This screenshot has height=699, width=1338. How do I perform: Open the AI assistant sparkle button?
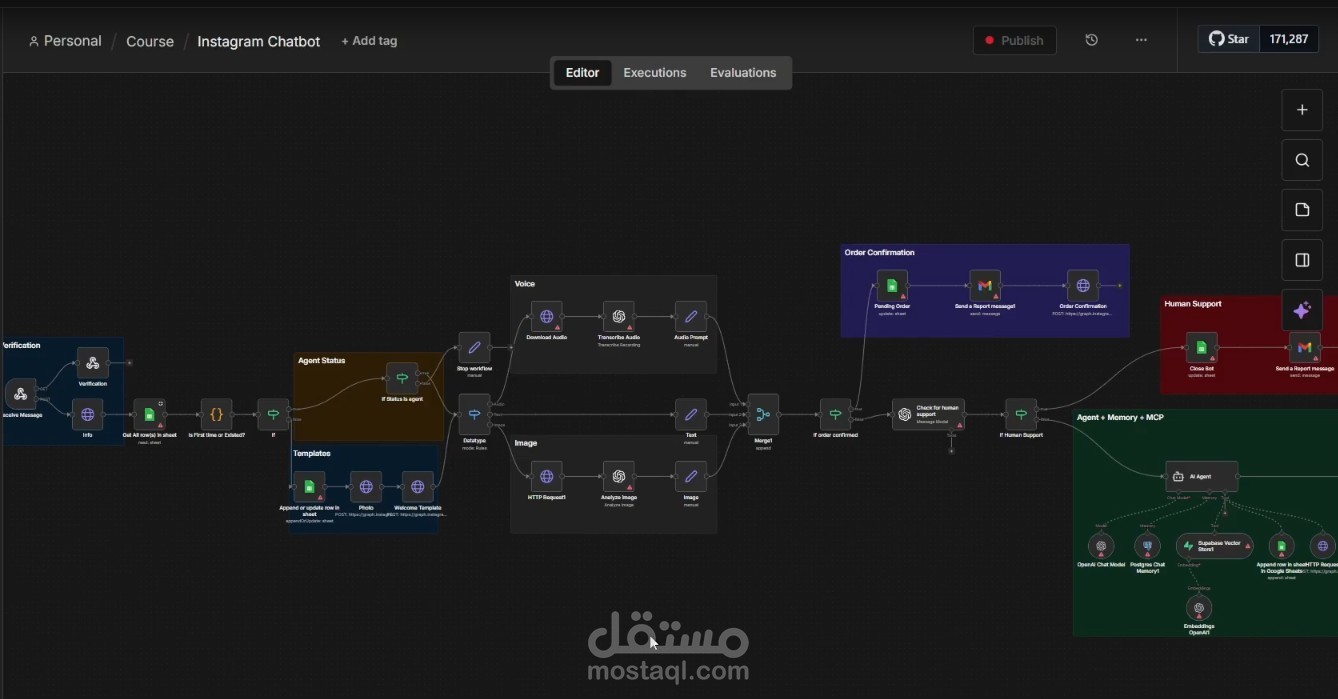point(1302,311)
